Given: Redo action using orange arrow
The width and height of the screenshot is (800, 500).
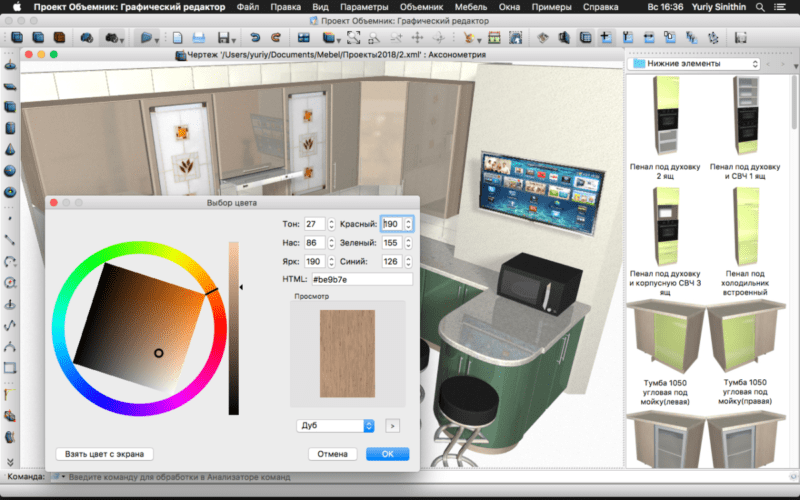Looking at the screenshot, I should [276, 38].
